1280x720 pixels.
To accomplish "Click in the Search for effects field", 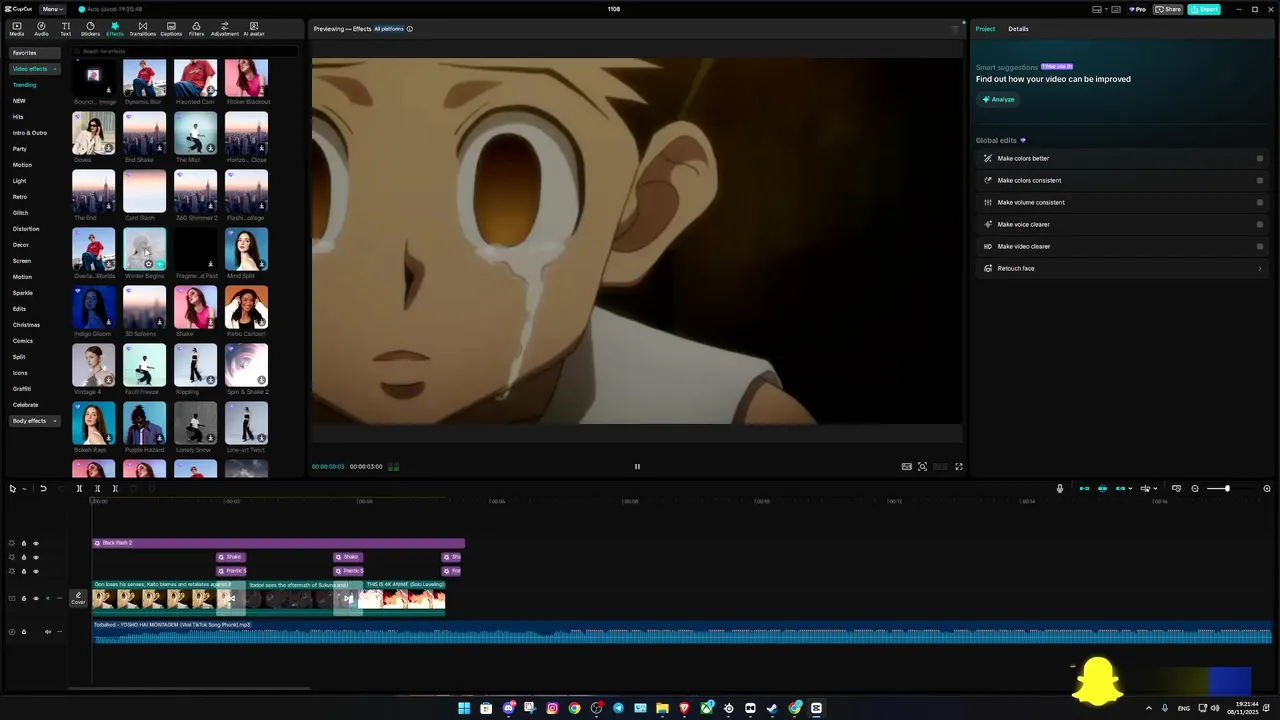I will point(185,51).
